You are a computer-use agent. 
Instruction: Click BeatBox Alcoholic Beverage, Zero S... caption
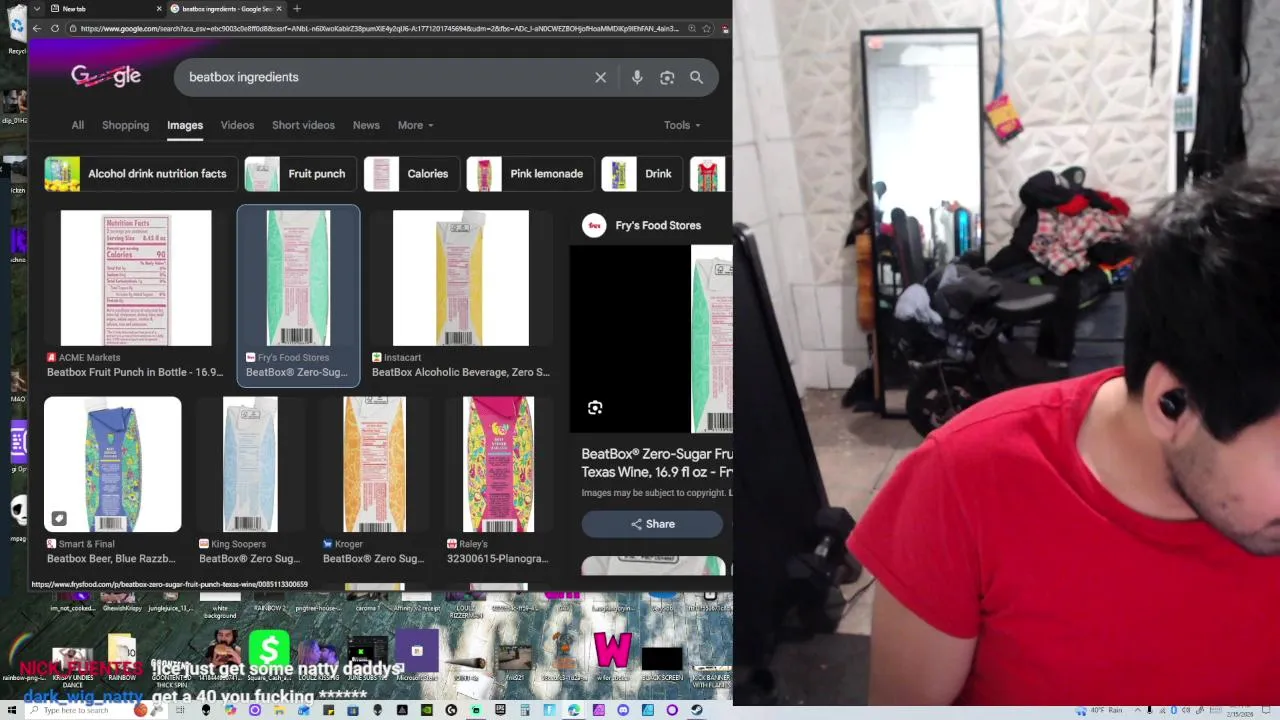tap(460, 372)
